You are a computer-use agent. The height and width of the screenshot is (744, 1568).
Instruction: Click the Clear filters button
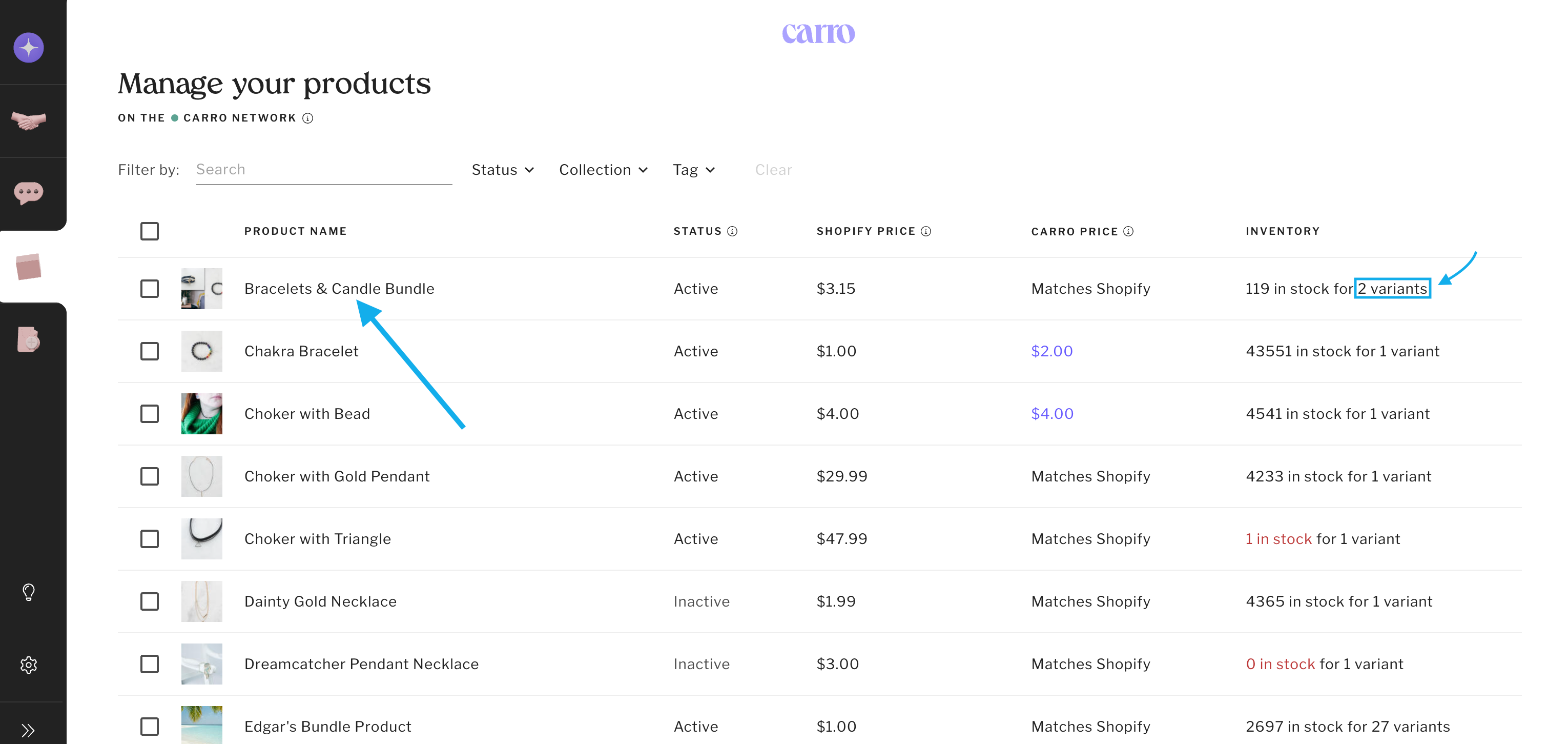(x=773, y=170)
